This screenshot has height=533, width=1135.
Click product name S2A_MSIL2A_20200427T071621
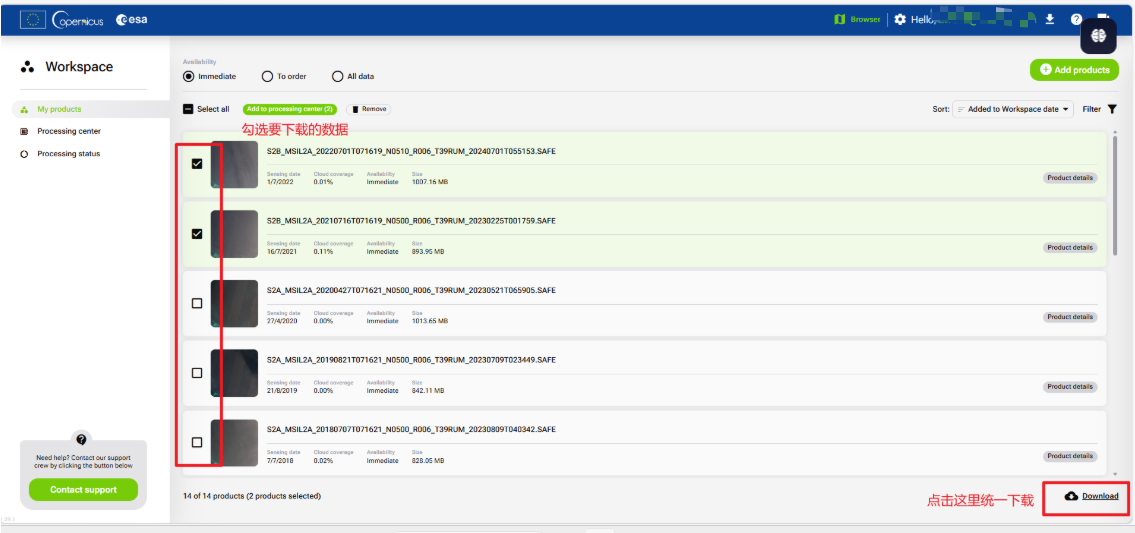(411, 290)
